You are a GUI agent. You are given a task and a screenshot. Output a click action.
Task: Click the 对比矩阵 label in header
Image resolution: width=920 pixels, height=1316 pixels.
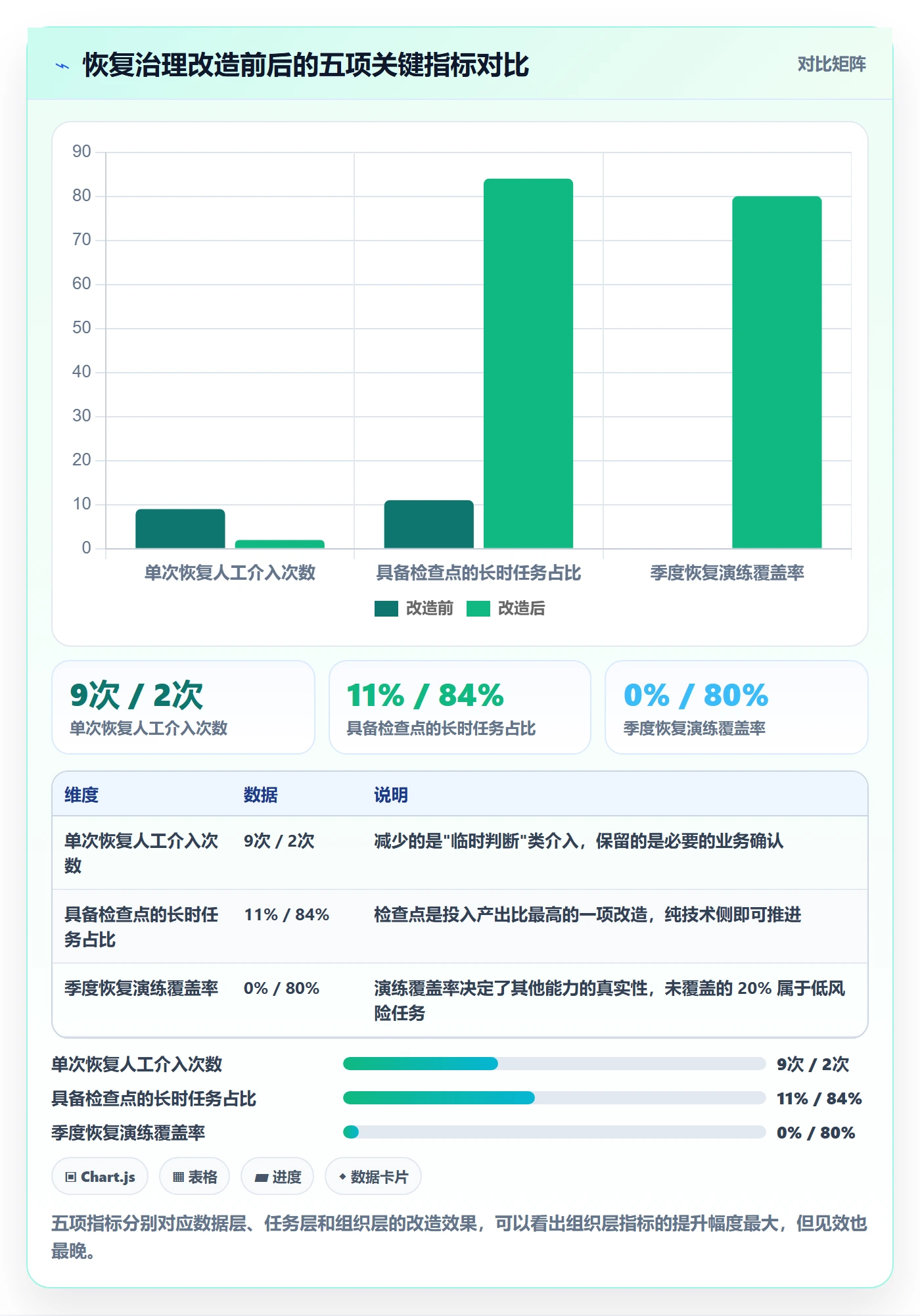tap(831, 64)
